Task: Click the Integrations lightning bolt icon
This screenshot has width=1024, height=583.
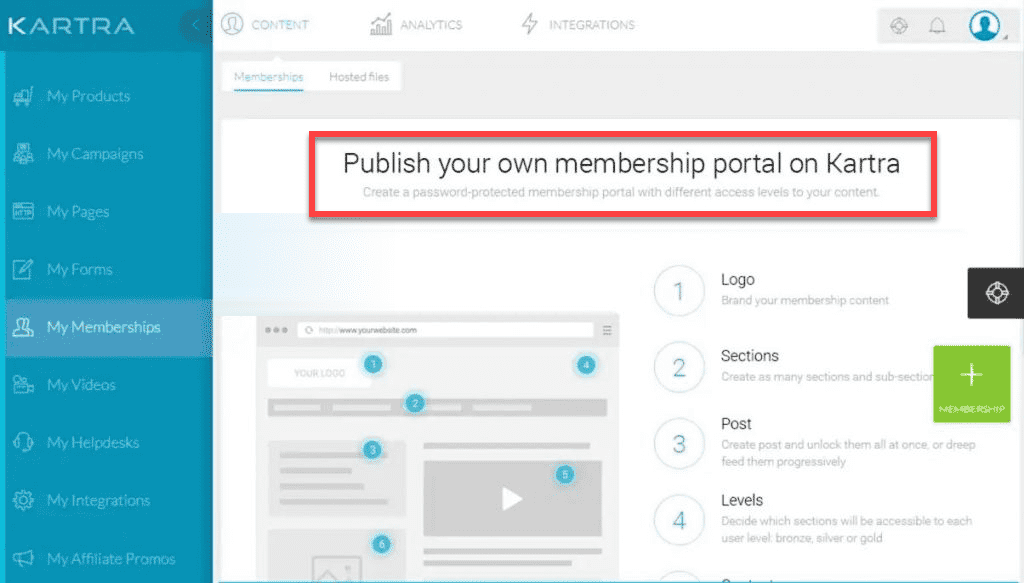Action: click(529, 24)
